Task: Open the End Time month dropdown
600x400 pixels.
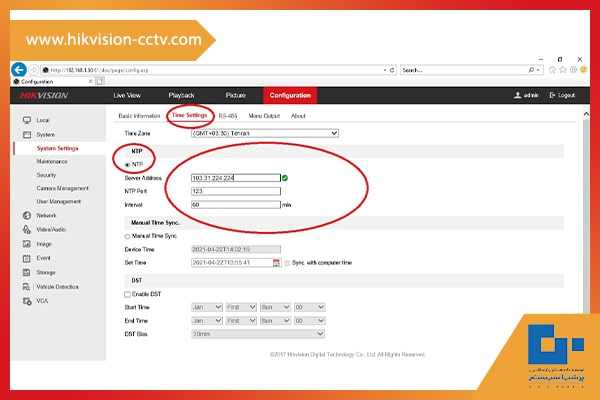Action: [x=207, y=321]
